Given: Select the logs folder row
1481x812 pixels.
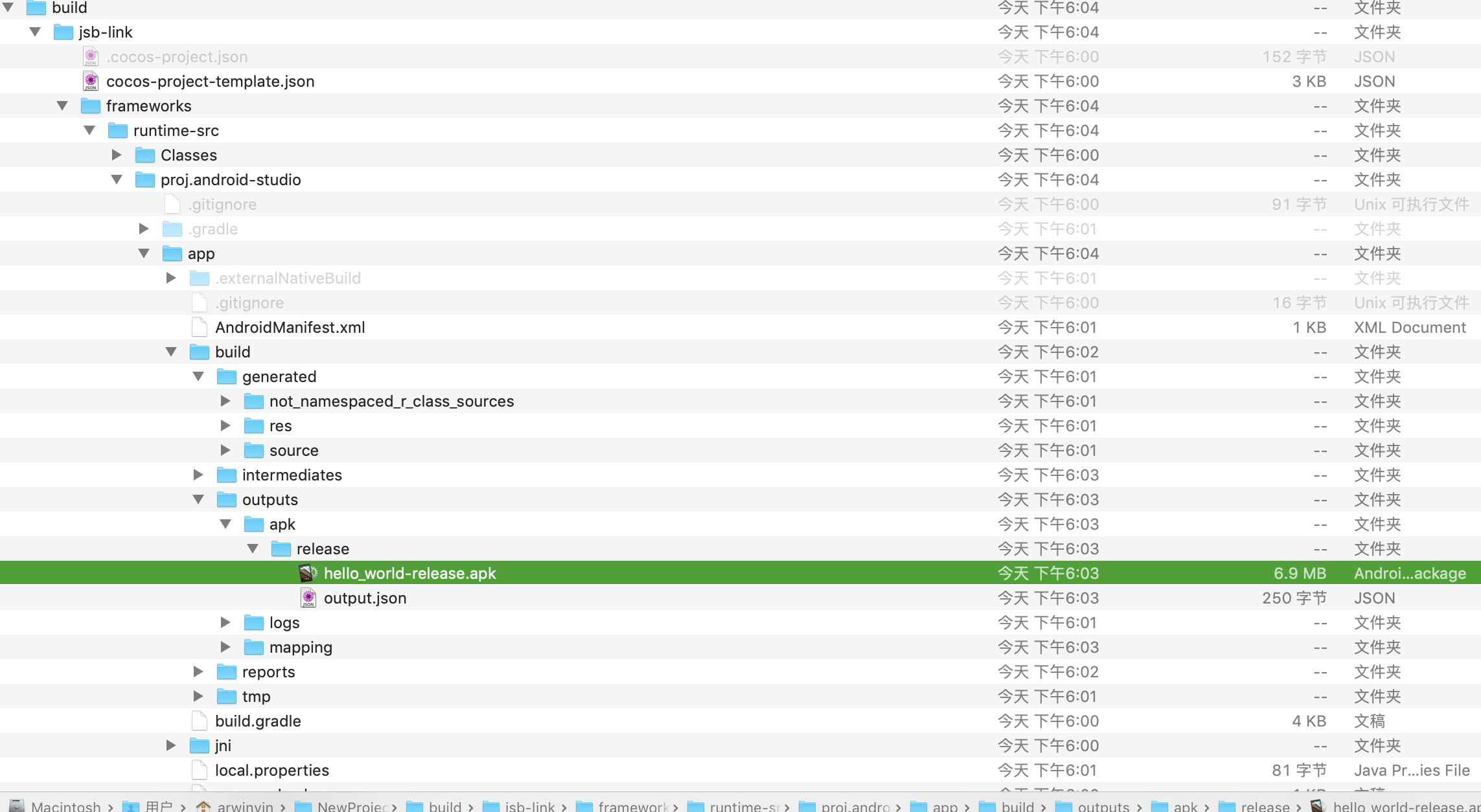Looking at the screenshot, I should pos(284,622).
